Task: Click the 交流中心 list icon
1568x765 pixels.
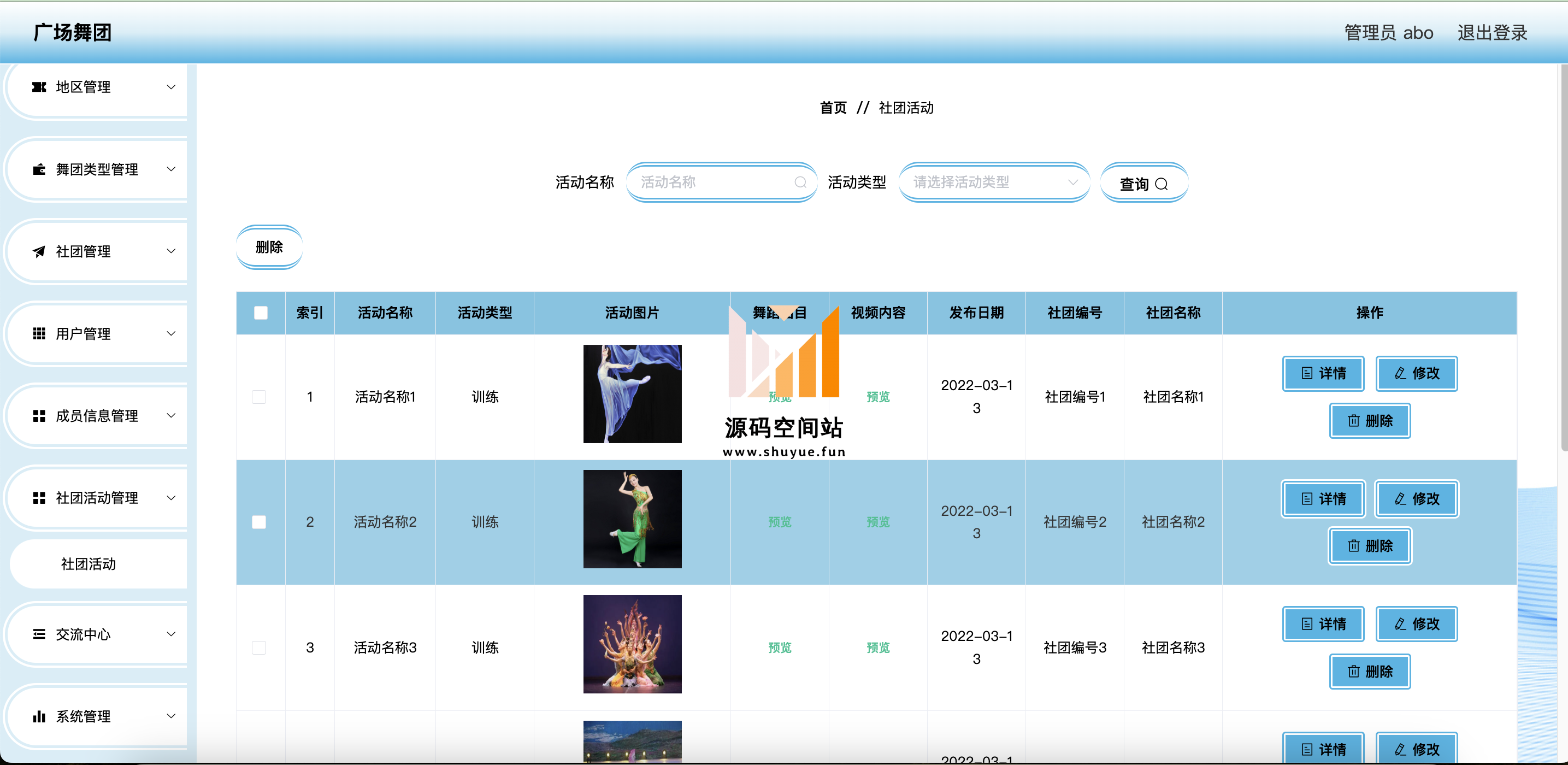Action: tap(39, 634)
